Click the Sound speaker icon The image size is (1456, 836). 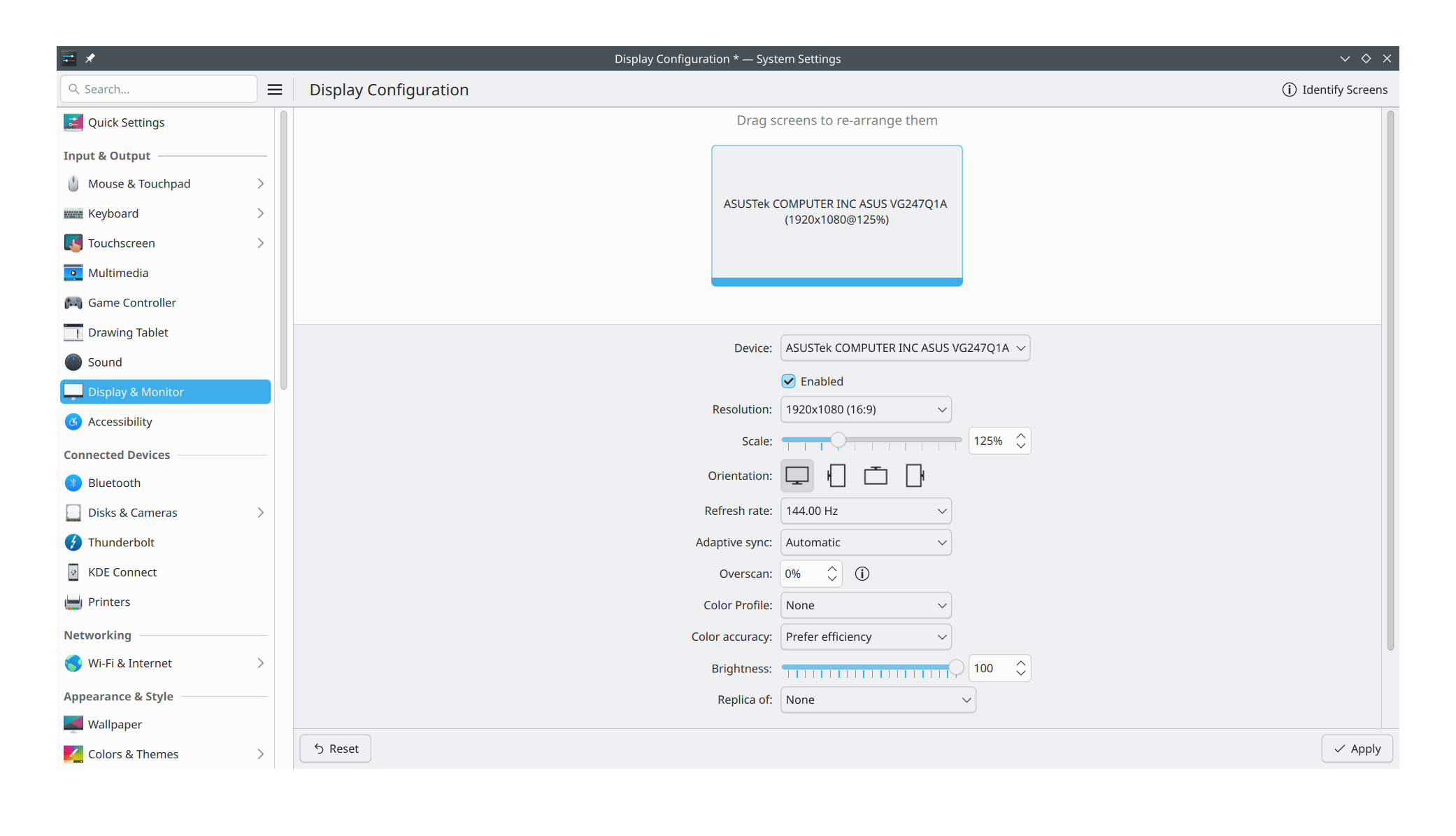73,362
